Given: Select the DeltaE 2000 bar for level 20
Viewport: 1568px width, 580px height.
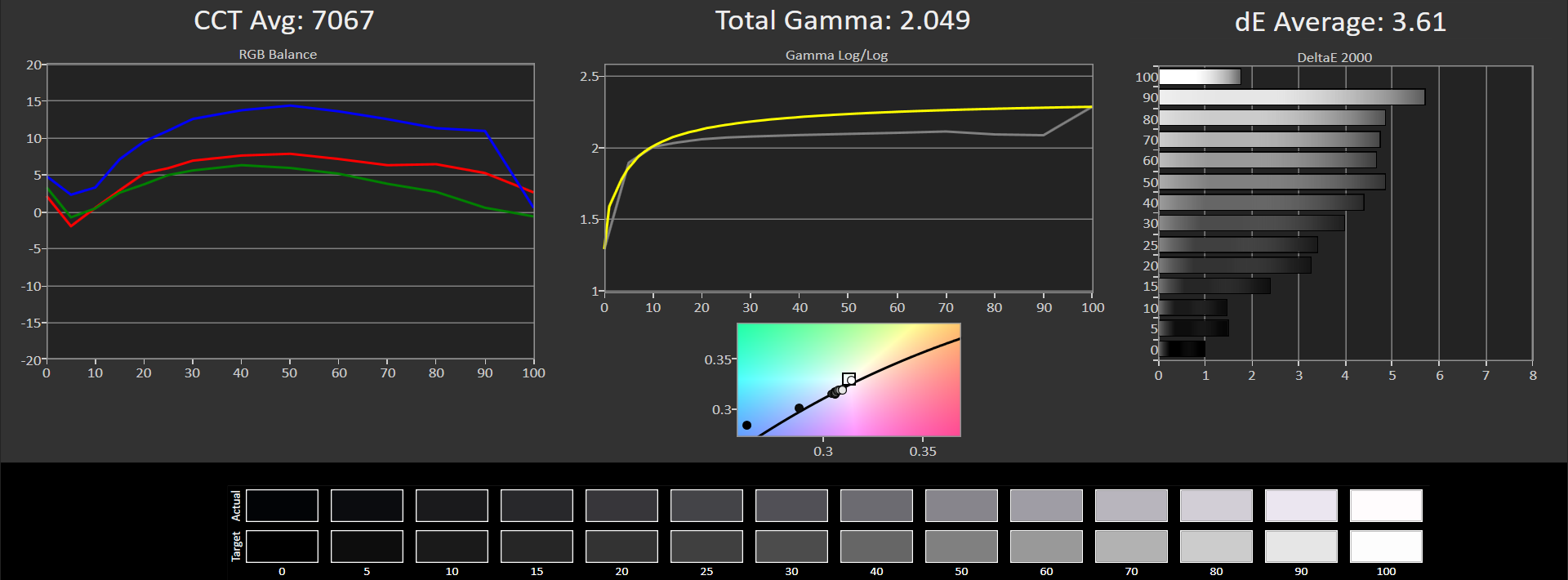Looking at the screenshot, I should point(1235,265).
